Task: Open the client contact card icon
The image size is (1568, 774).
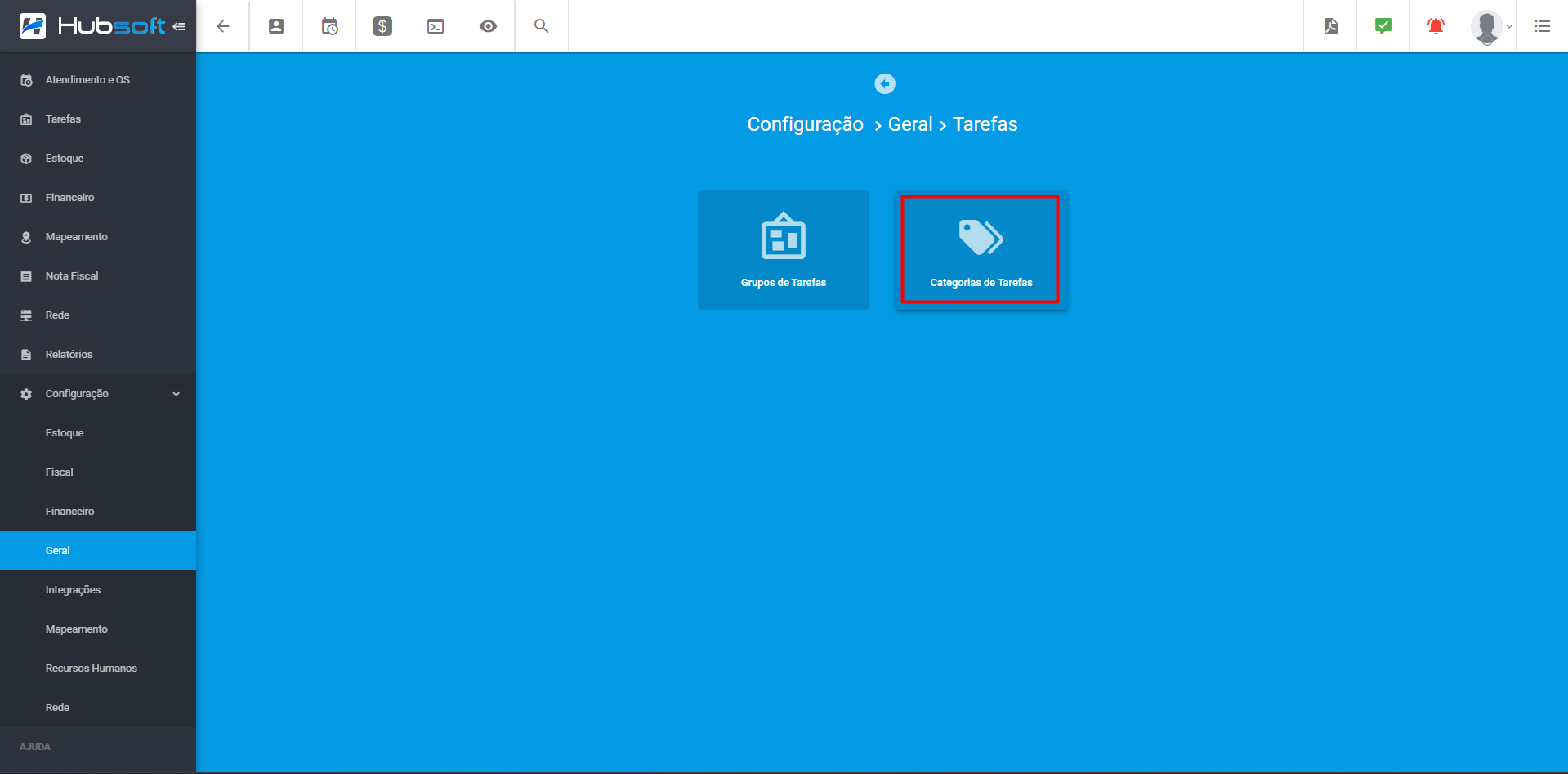Action: [276, 26]
